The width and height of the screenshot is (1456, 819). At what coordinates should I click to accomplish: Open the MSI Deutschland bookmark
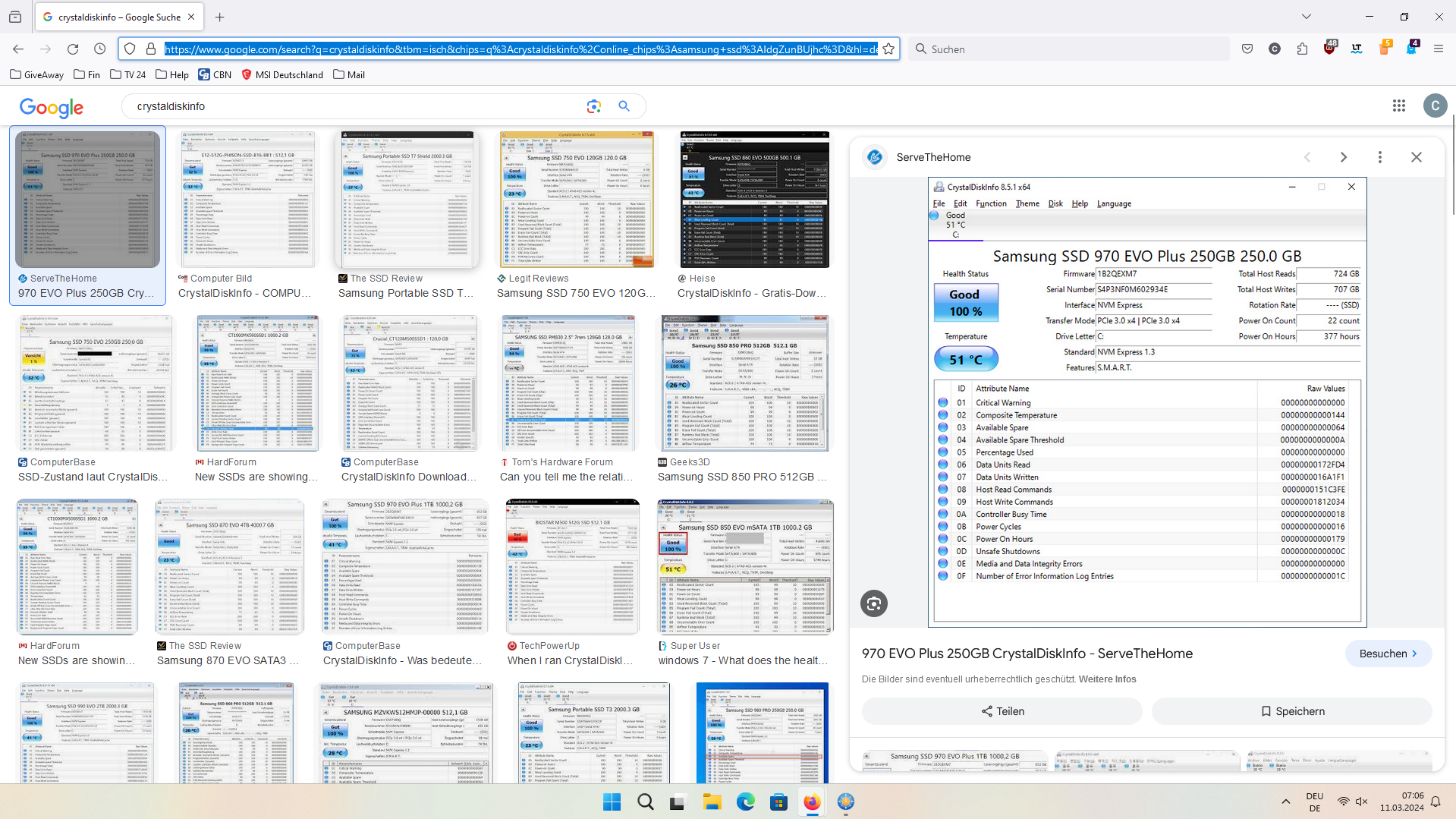click(x=282, y=74)
